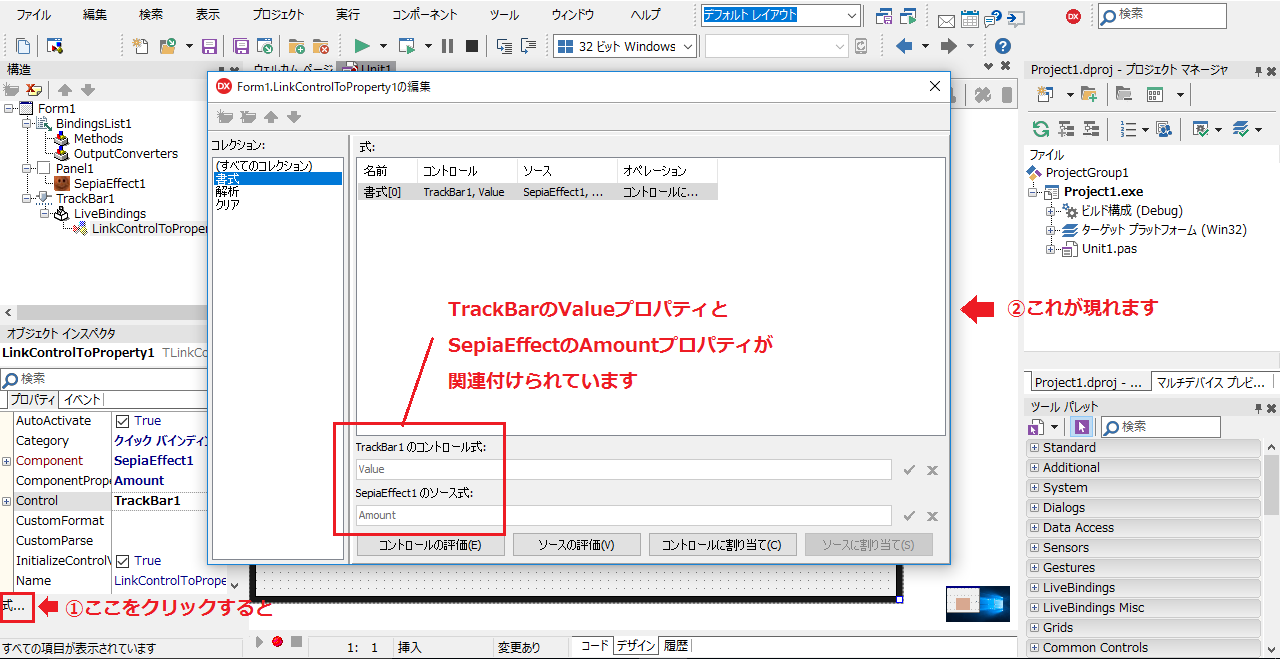The image size is (1280, 659).
Task: Switch to the デザイン tab at the bottom
Action: point(635,645)
